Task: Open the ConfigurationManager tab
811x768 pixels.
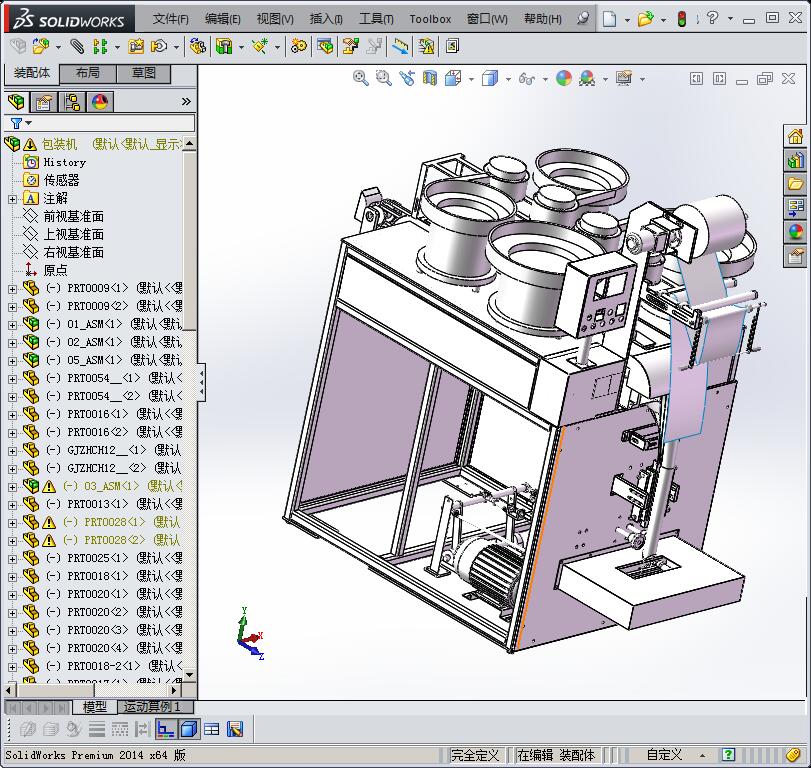Action: pyautogui.click(x=72, y=102)
